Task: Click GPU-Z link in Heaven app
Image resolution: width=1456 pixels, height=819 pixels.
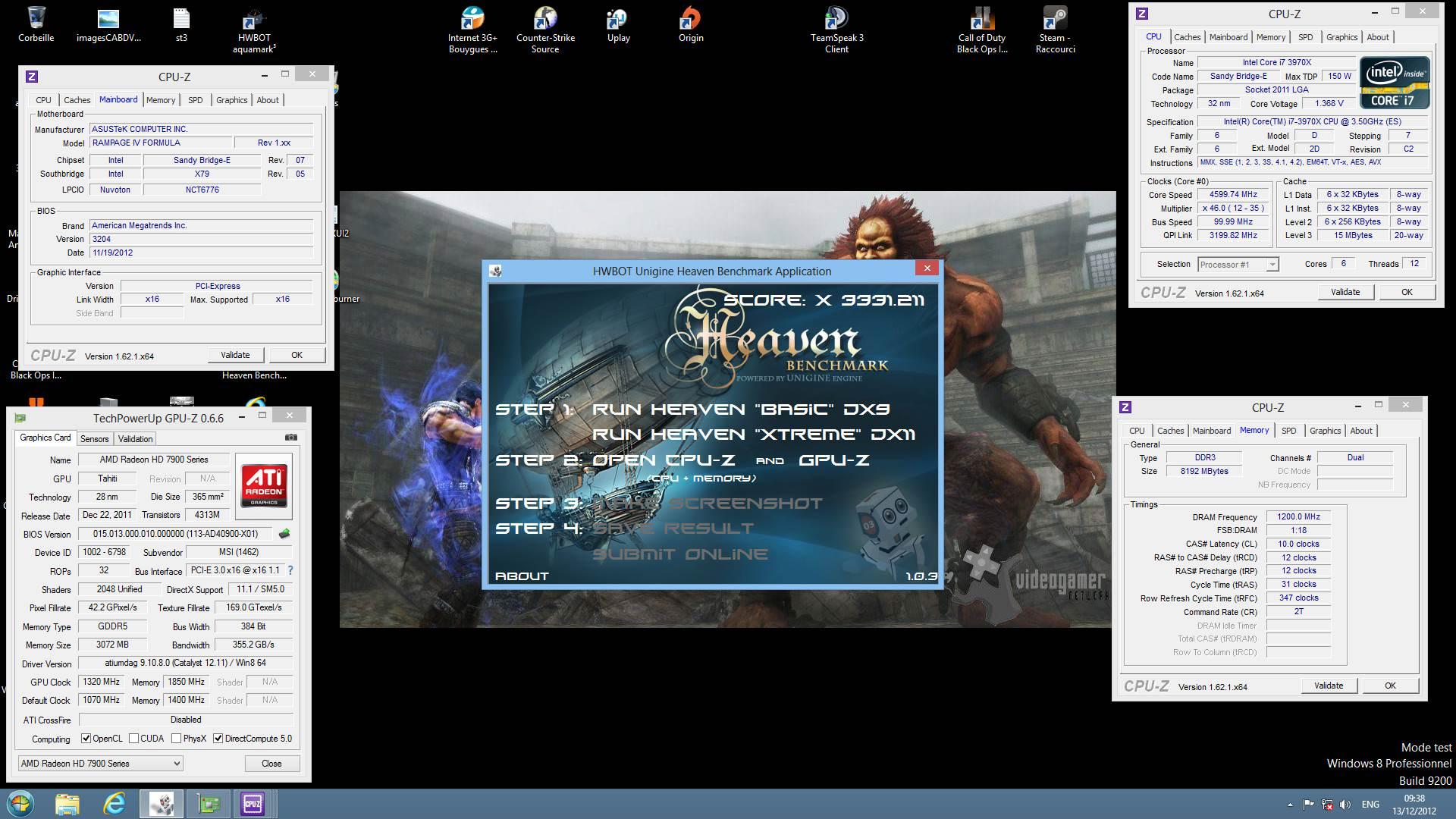Action: click(834, 460)
